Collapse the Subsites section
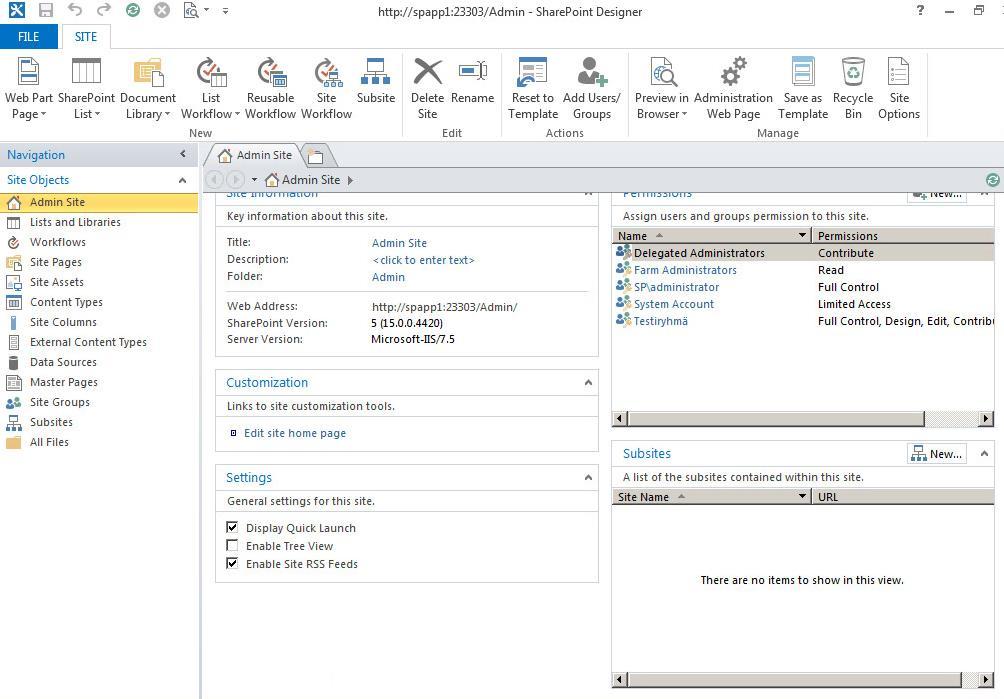The width and height of the screenshot is (1004, 699). point(984,454)
